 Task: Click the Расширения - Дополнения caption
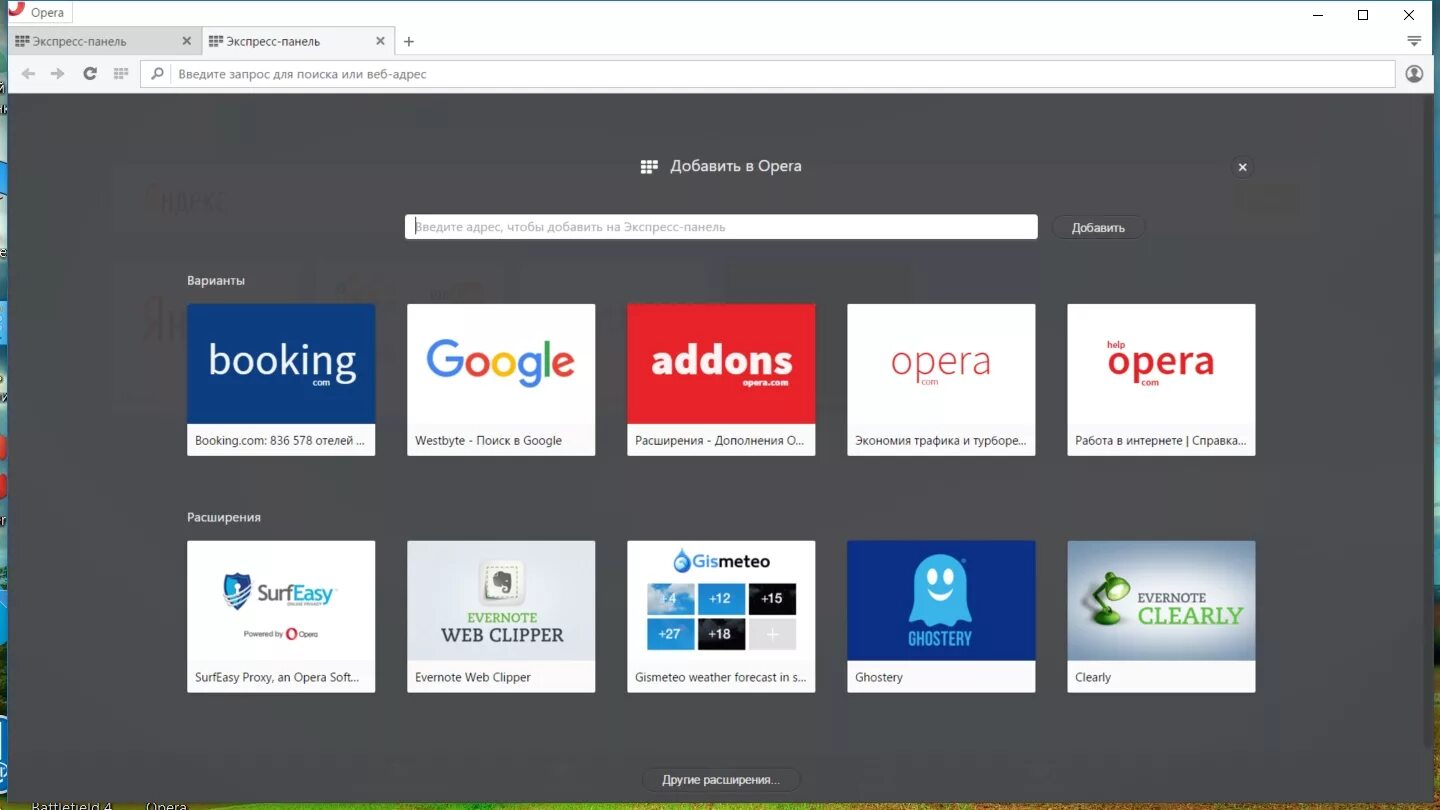720,440
